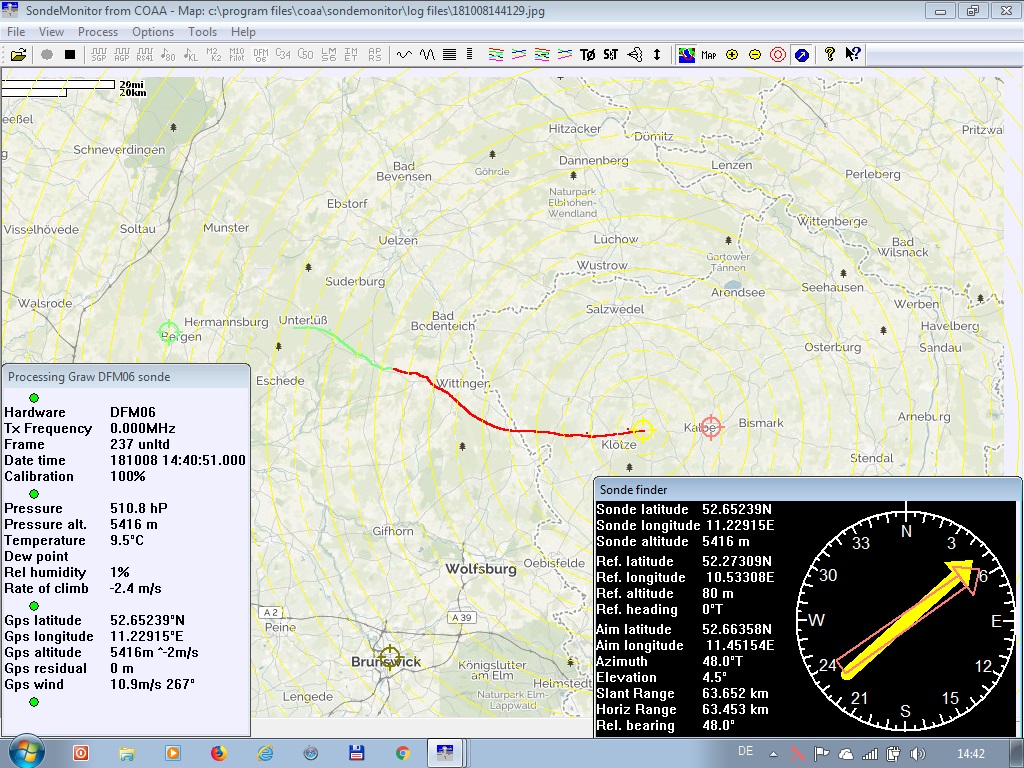The image size is (1024, 768).
Task: Show the wide horizontal lines data view
Action: [x=449, y=55]
